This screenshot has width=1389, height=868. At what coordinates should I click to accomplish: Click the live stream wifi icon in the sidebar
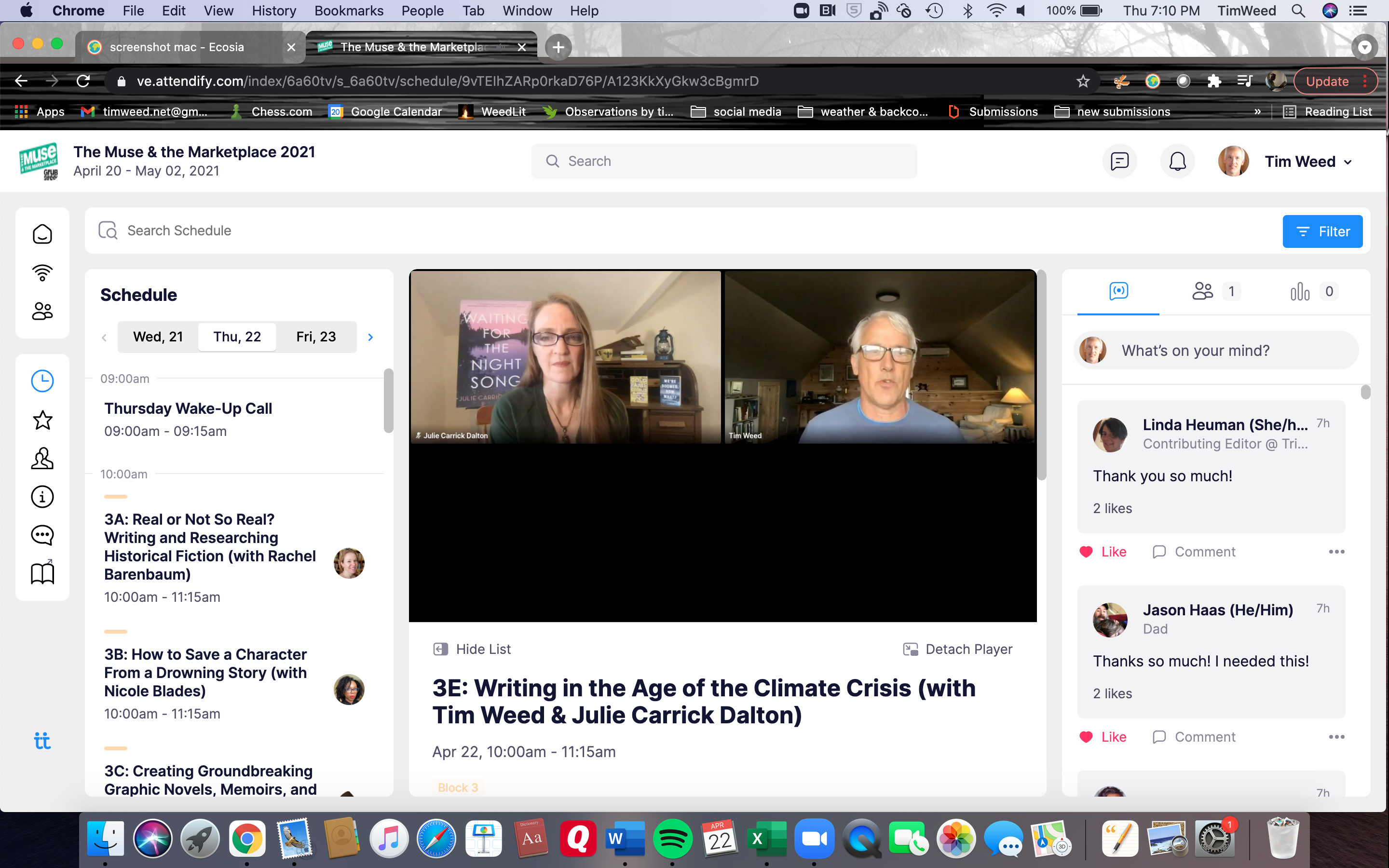click(x=42, y=272)
